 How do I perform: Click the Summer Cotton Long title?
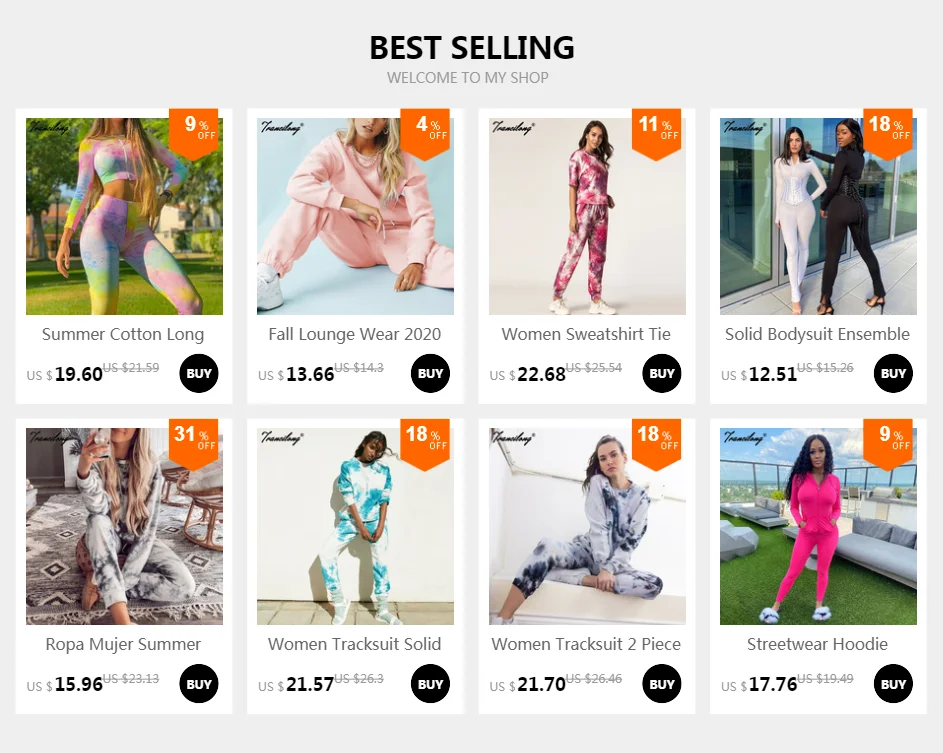[123, 334]
